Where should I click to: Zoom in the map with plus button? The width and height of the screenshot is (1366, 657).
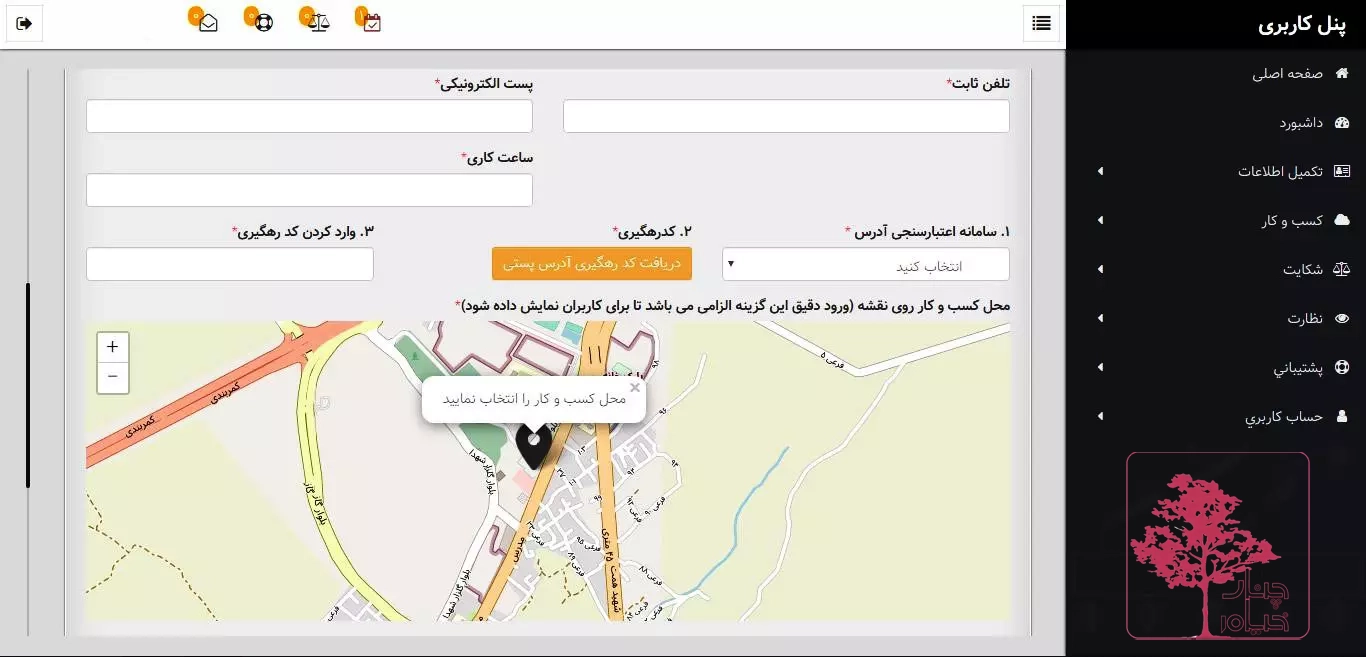(x=112, y=347)
